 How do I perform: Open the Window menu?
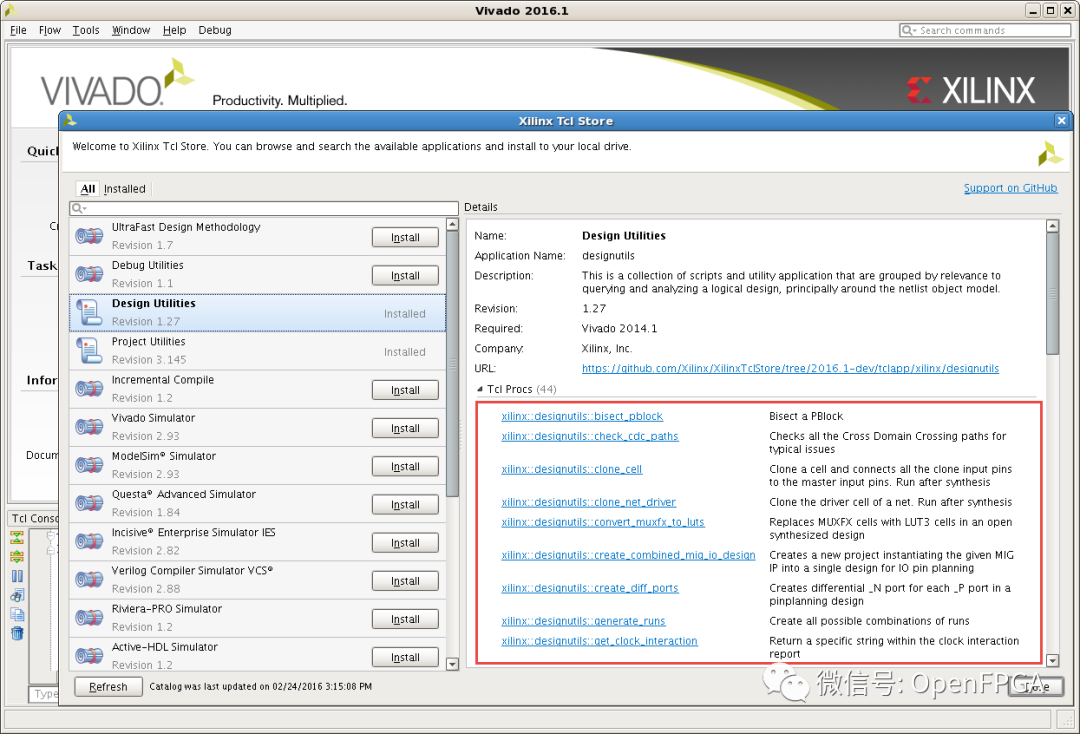tap(131, 30)
